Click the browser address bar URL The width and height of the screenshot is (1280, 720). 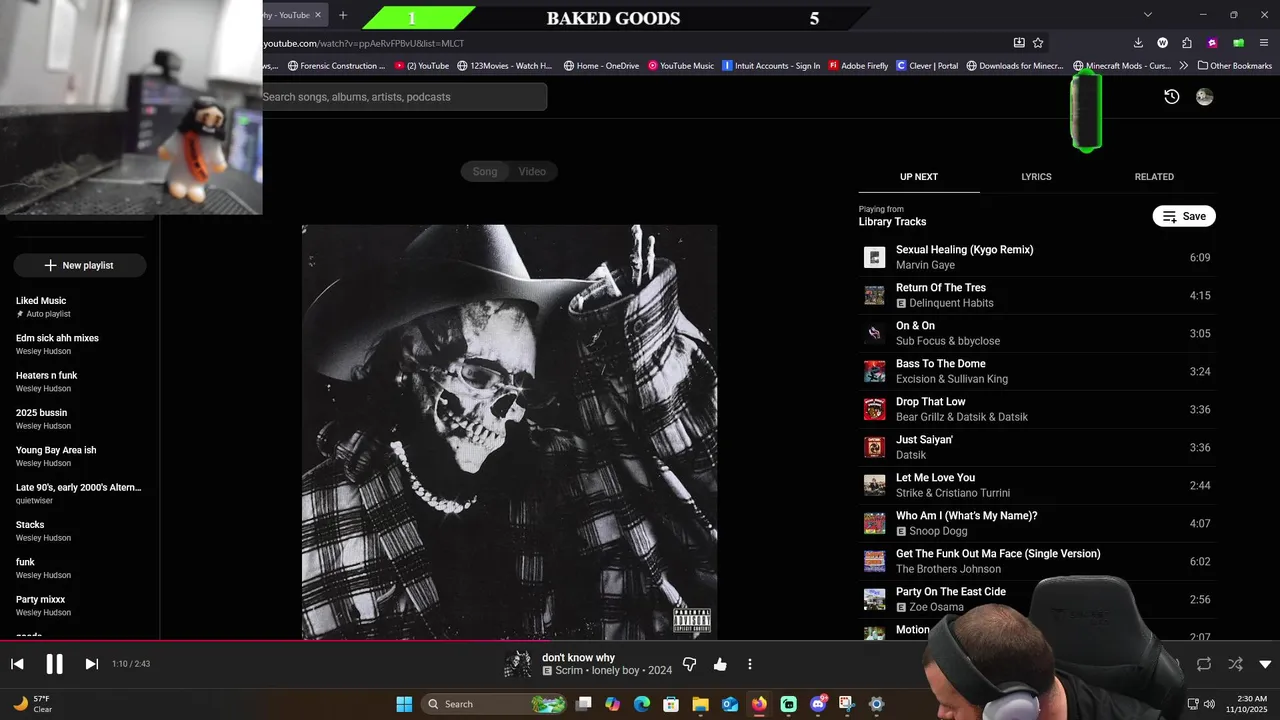tap(364, 43)
